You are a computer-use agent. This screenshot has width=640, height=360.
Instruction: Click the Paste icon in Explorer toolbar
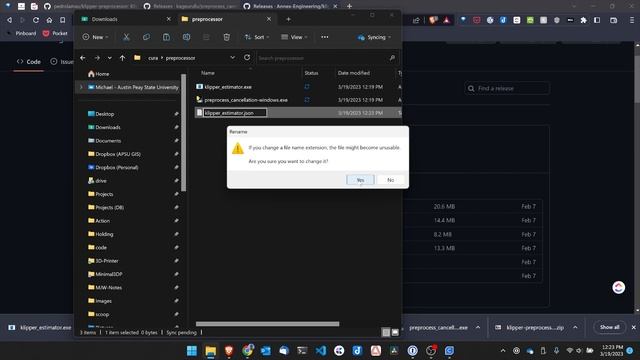point(166,37)
